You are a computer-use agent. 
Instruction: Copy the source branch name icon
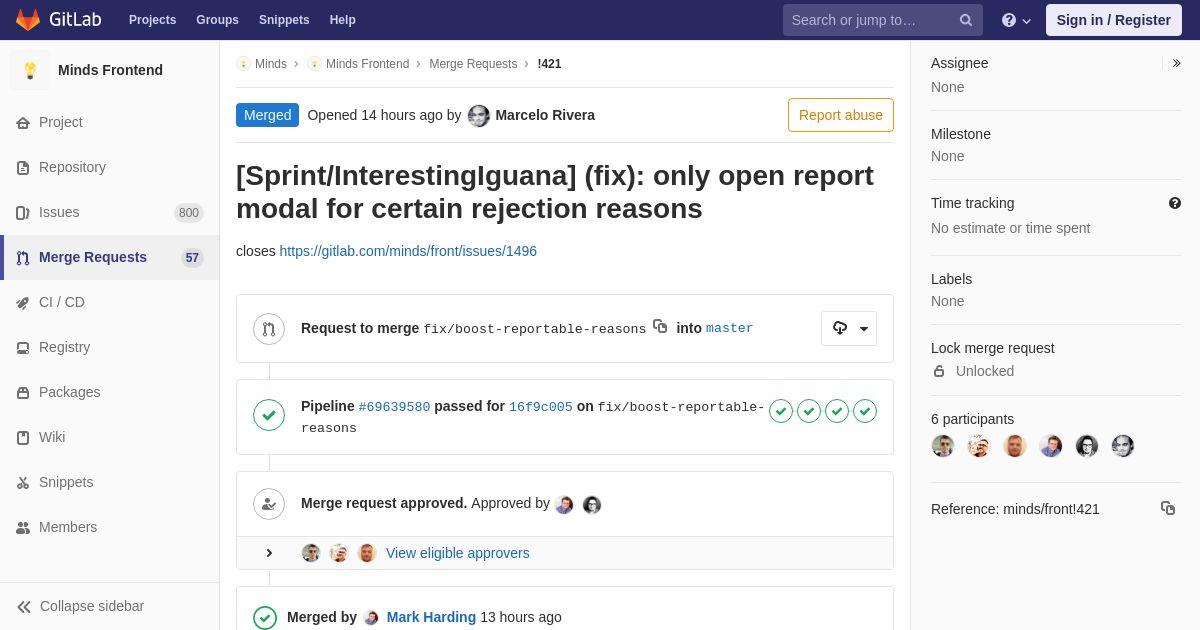click(x=660, y=326)
